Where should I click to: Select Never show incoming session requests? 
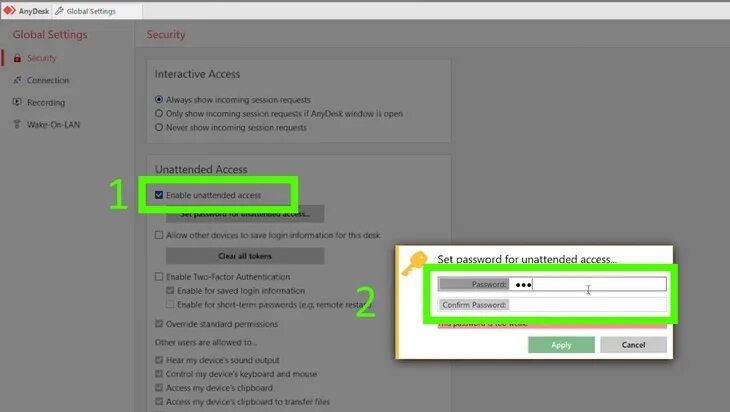click(159, 128)
